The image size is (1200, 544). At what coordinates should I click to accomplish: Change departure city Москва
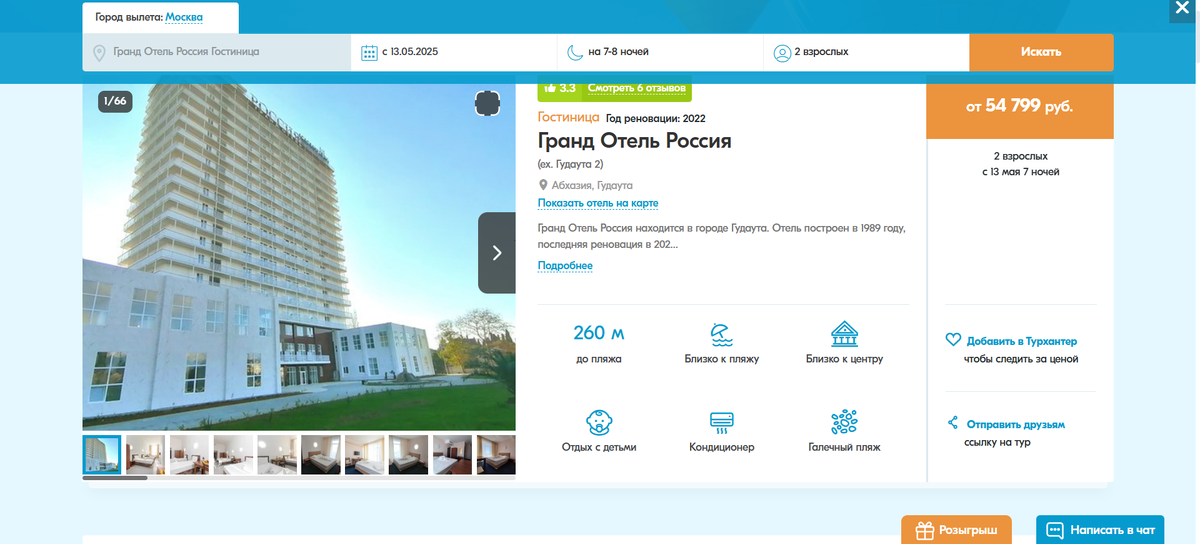tap(184, 17)
